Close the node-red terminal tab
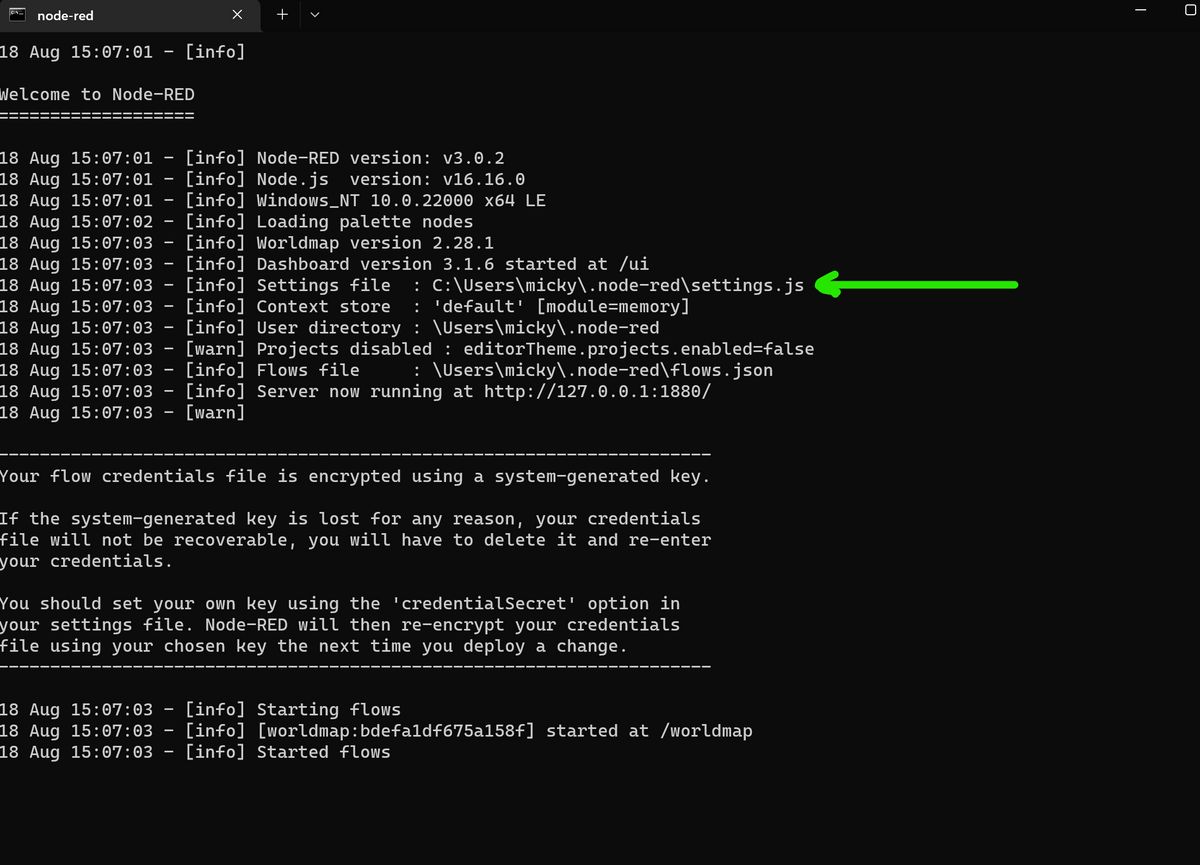The image size is (1200, 865). (x=237, y=15)
